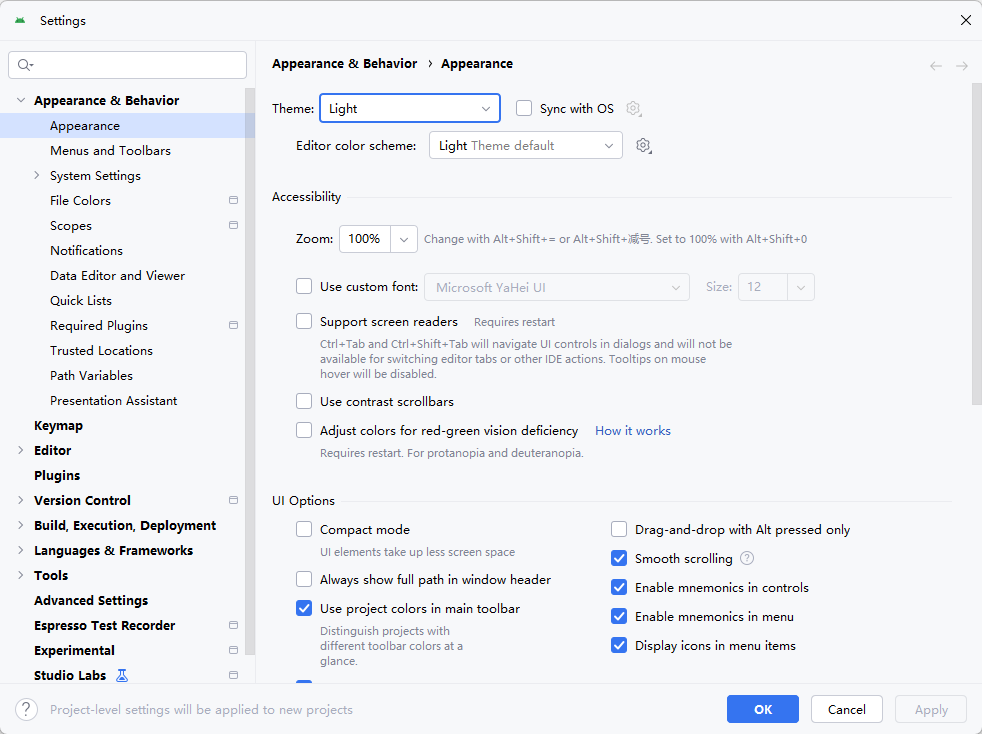982x734 pixels.
Task: Click the OK button
Action: pyautogui.click(x=762, y=709)
